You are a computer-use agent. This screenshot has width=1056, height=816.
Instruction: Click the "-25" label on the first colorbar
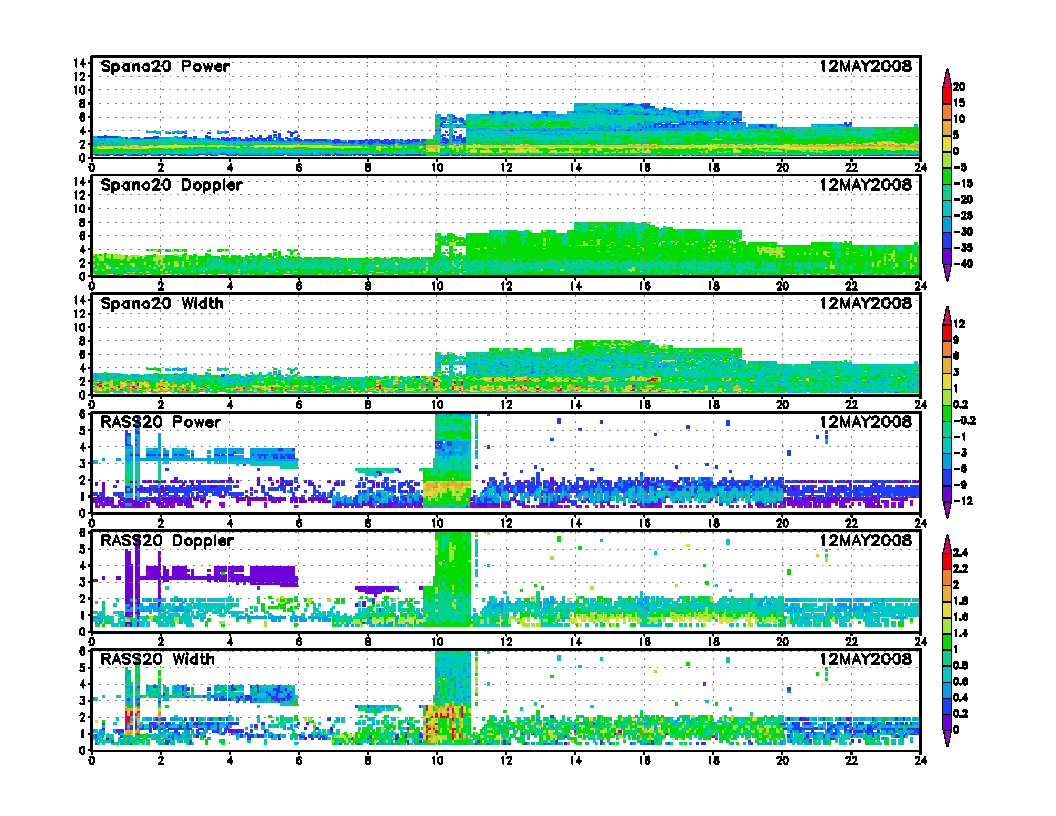coord(963,215)
